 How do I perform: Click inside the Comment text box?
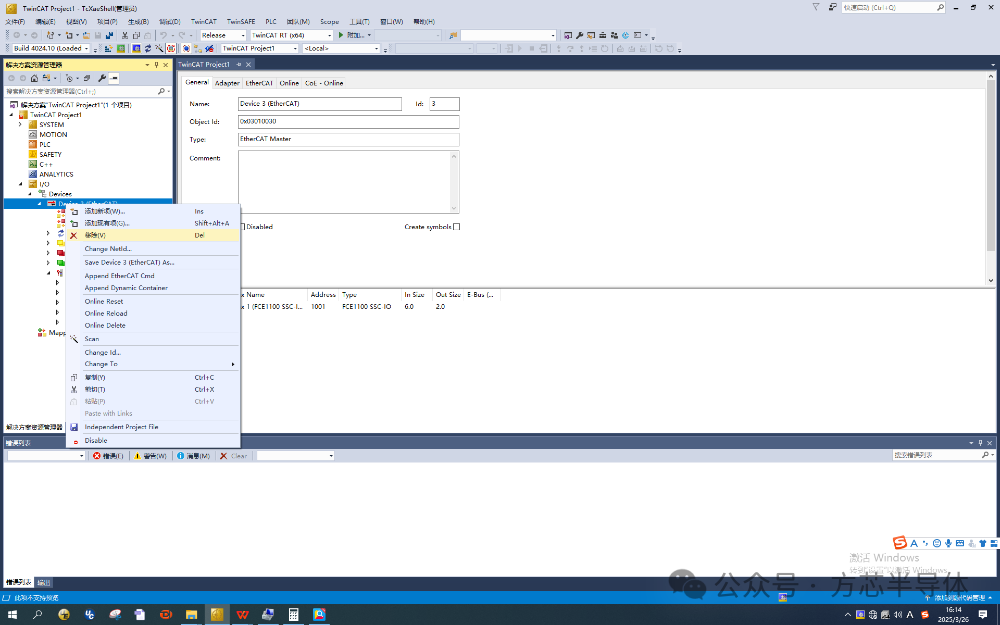[x=348, y=182]
